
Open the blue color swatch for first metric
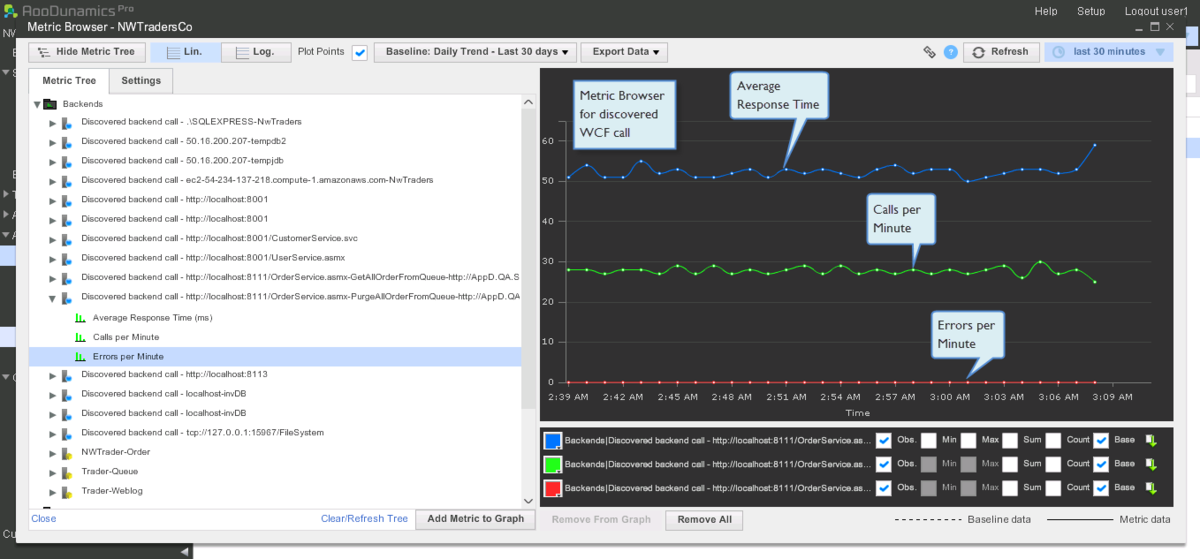(x=552, y=440)
